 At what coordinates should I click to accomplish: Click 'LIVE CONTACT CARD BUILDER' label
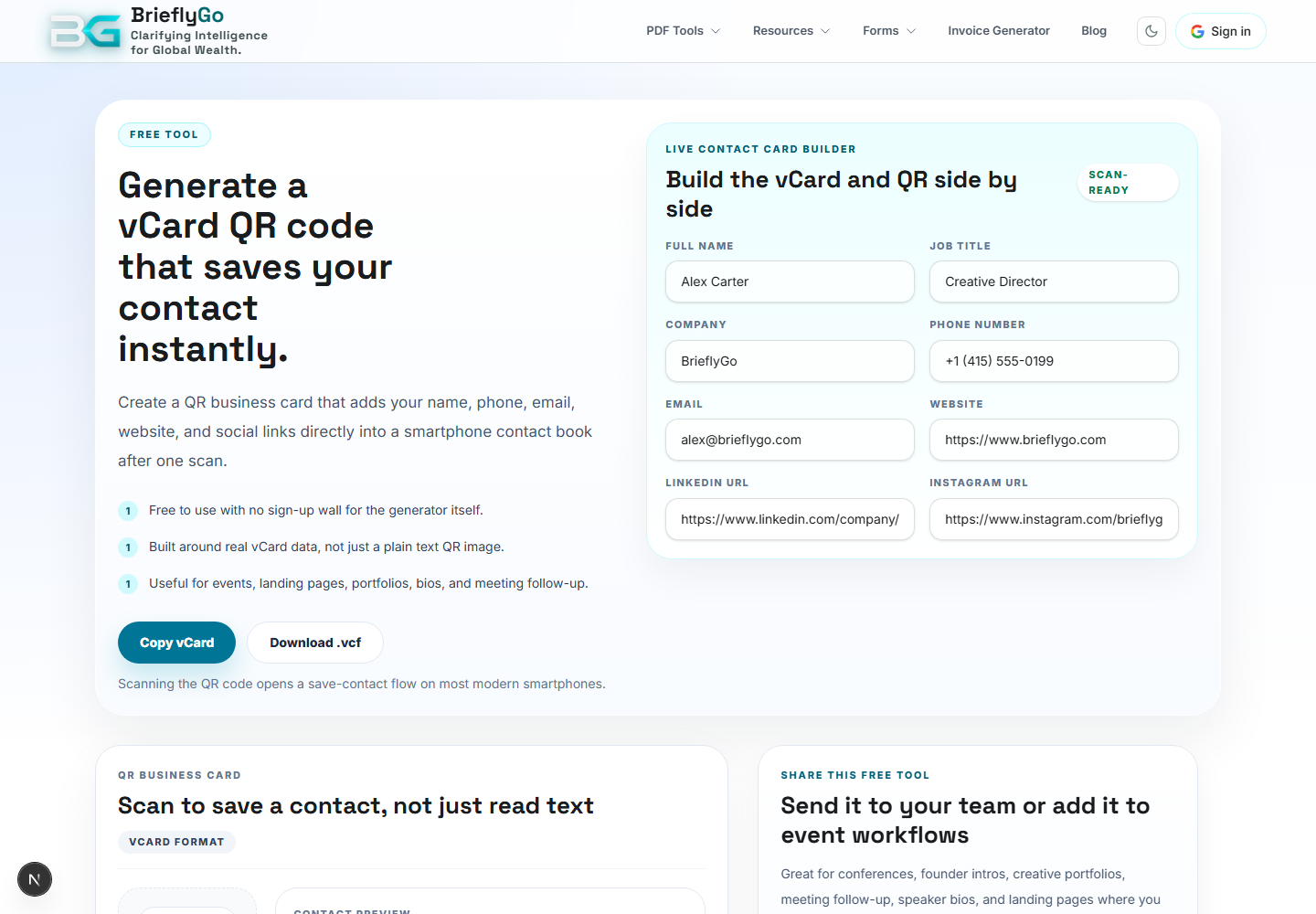click(x=760, y=149)
